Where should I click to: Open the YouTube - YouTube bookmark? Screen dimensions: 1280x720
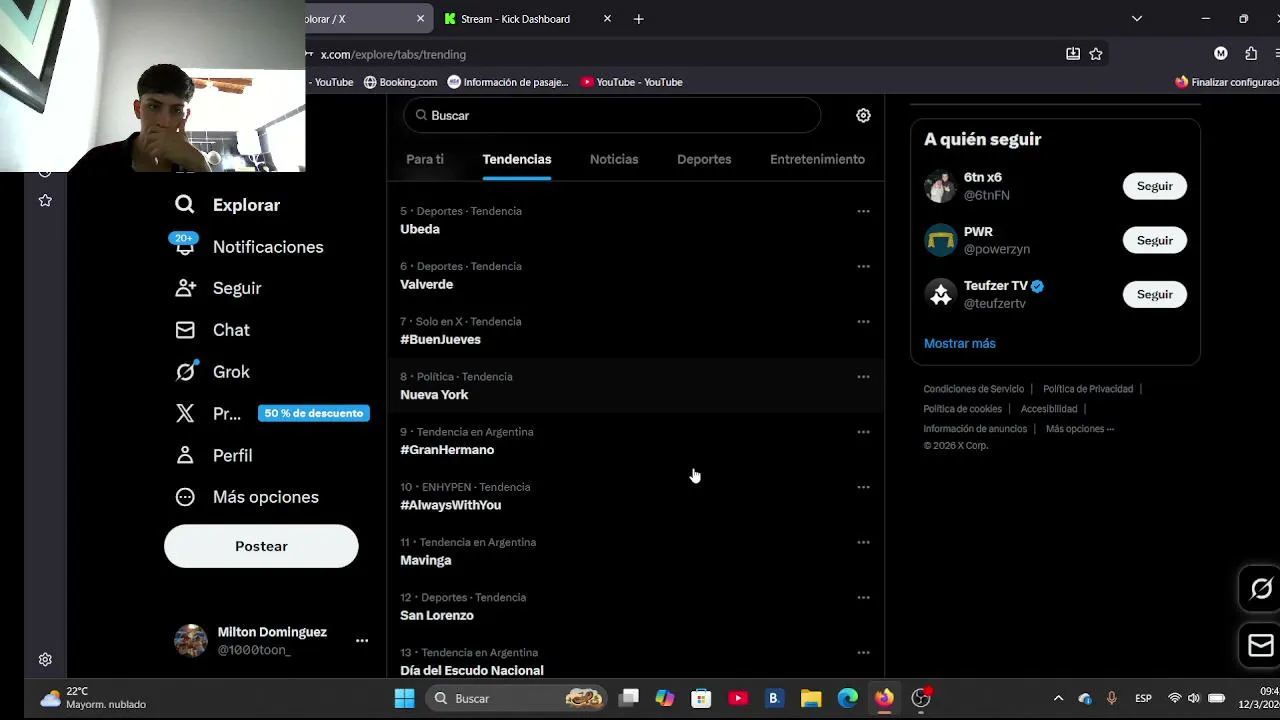pyautogui.click(x=631, y=82)
